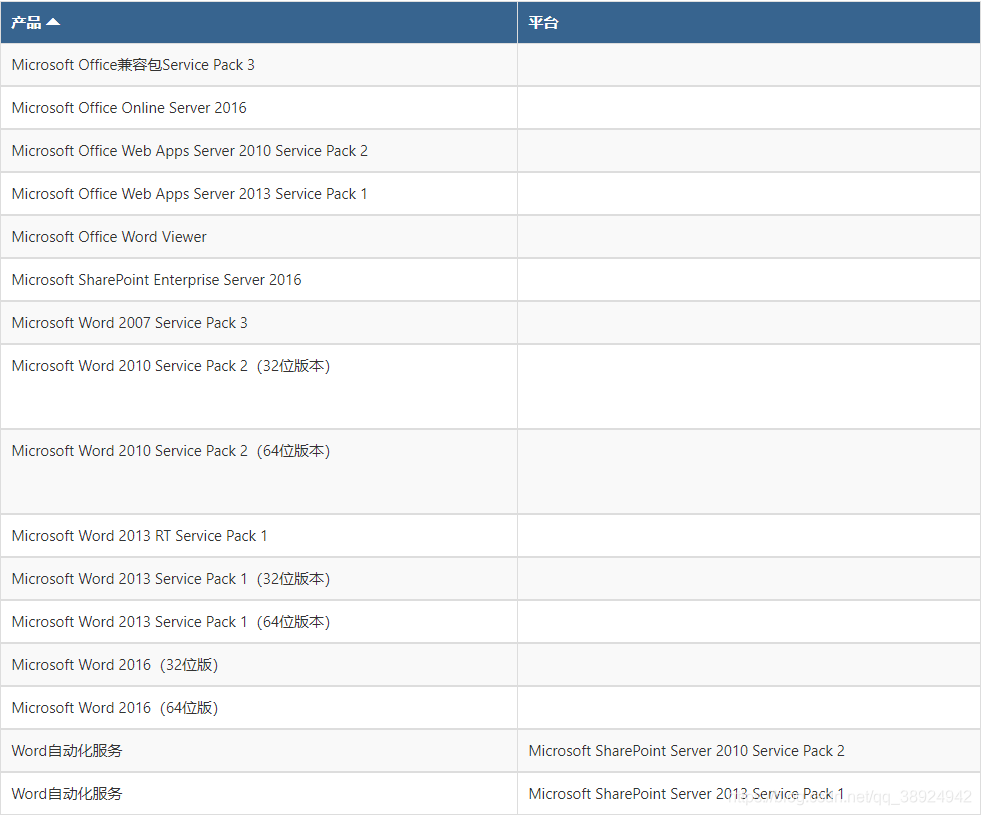This screenshot has width=981, height=815.
Task: Select Microsoft SharePoint Enterprise Server 2016
Action: pos(156,280)
